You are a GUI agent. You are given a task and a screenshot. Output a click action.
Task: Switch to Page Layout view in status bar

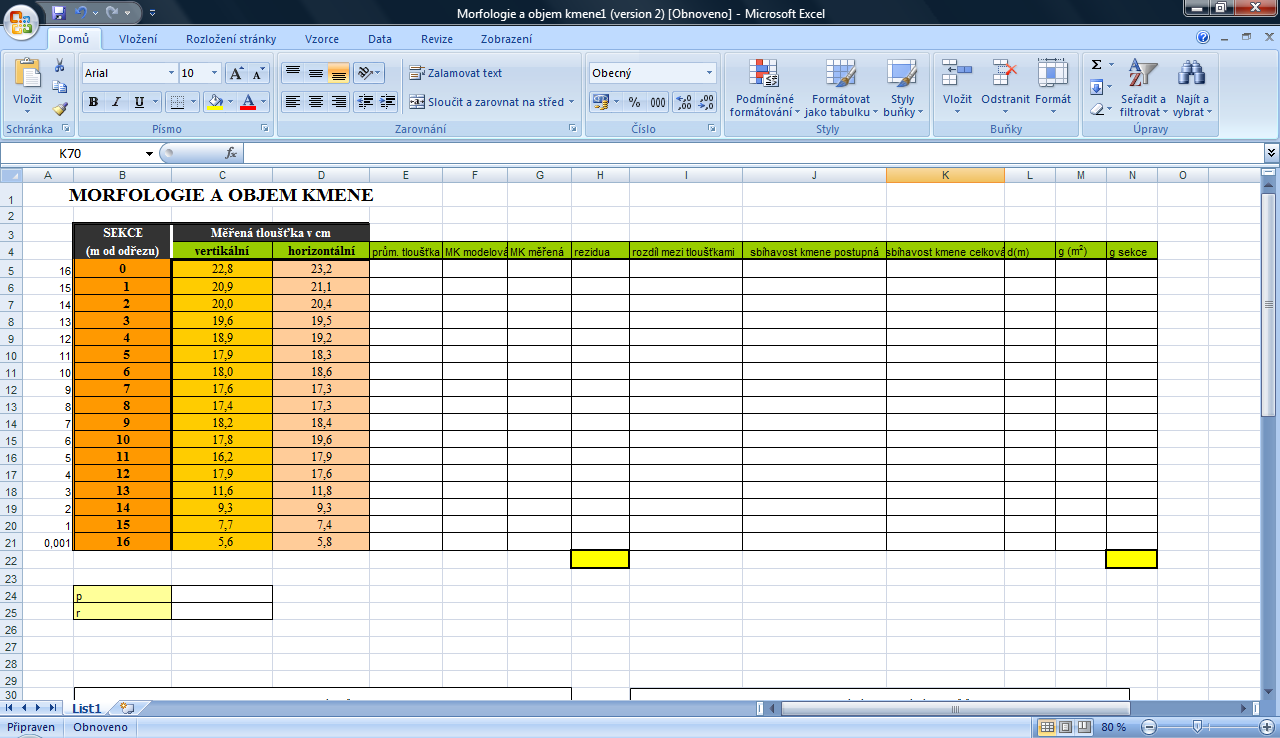point(1065,727)
